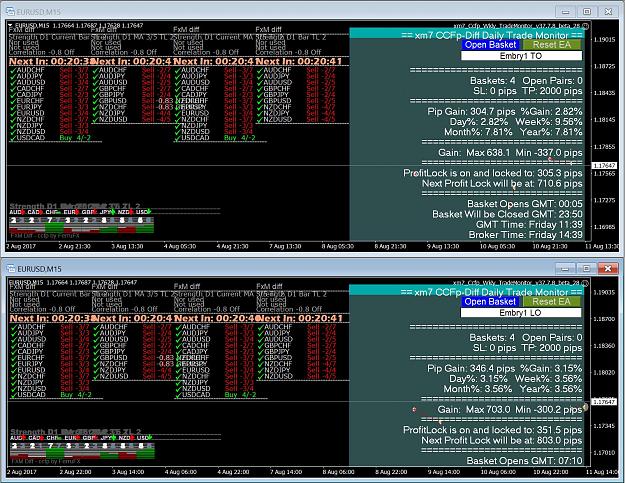Click 'Next In: 00:20:41' countdown in top chart
Screen dimensions: 625x483
tap(299, 62)
